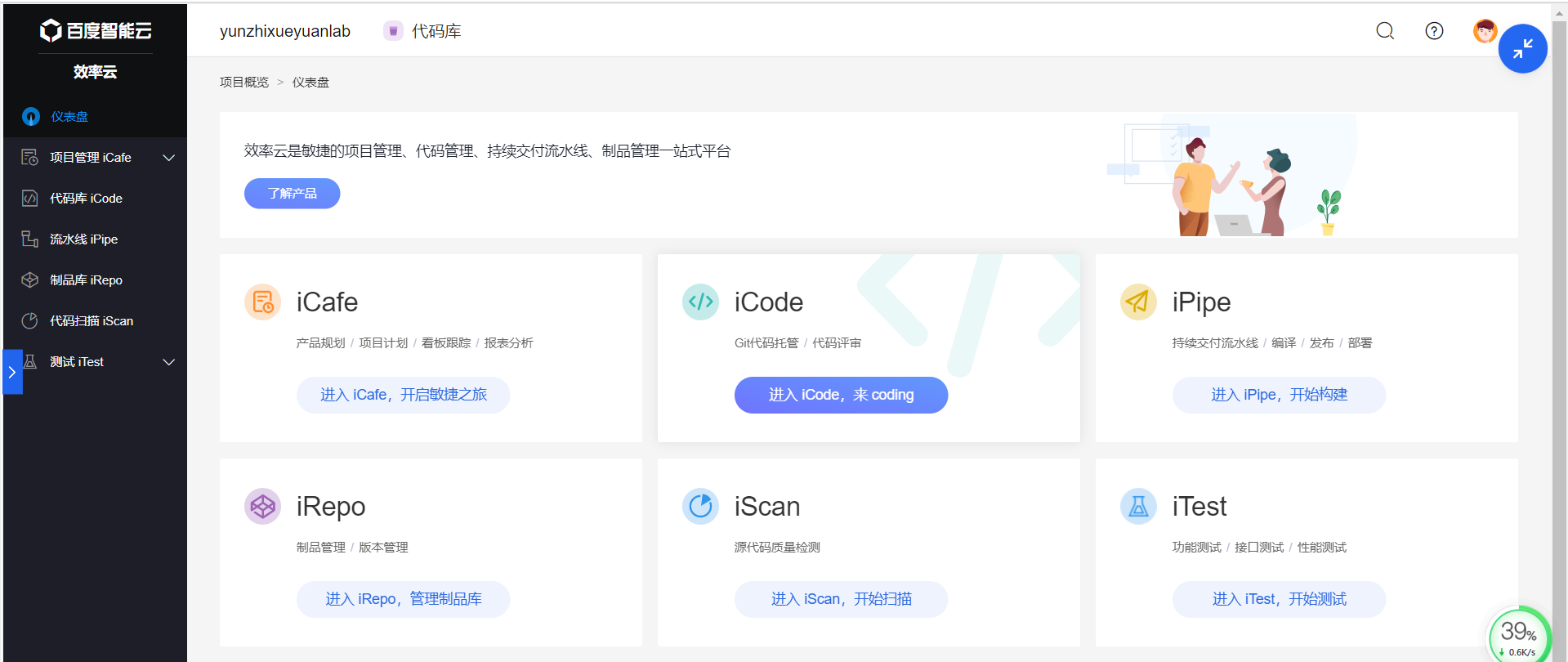Click the 效率云 sidebar heading

tap(95, 72)
